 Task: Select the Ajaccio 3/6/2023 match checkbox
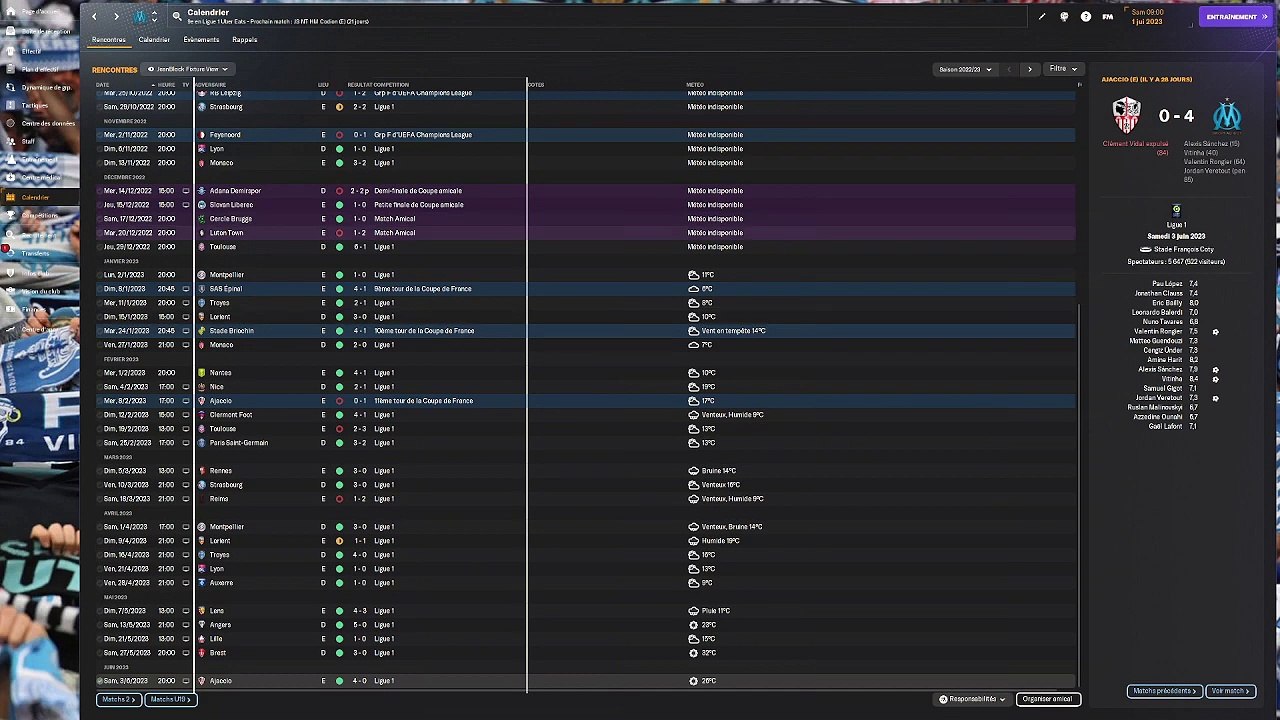click(100, 681)
